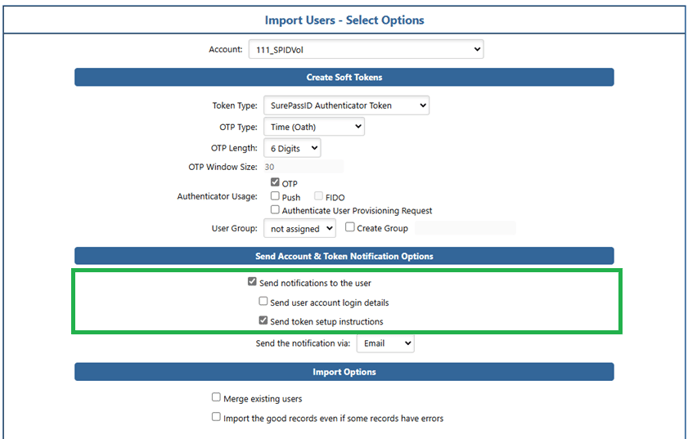Tick the FIDO checkbox
The height and width of the screenshot is (439, 688).
point(319,196)
